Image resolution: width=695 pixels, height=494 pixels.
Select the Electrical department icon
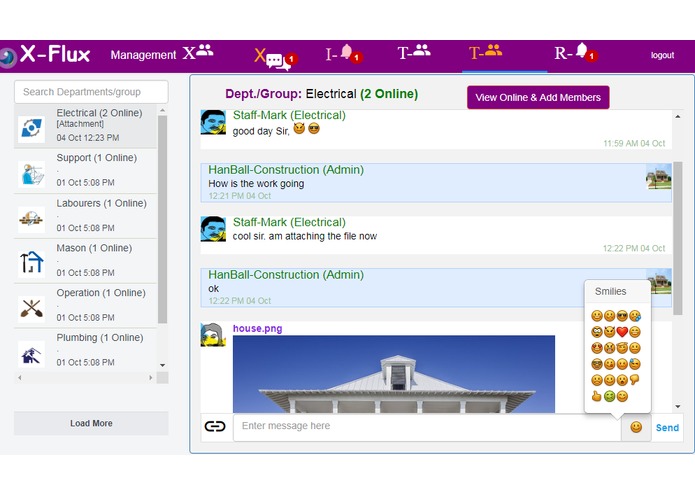pos(31,129)
